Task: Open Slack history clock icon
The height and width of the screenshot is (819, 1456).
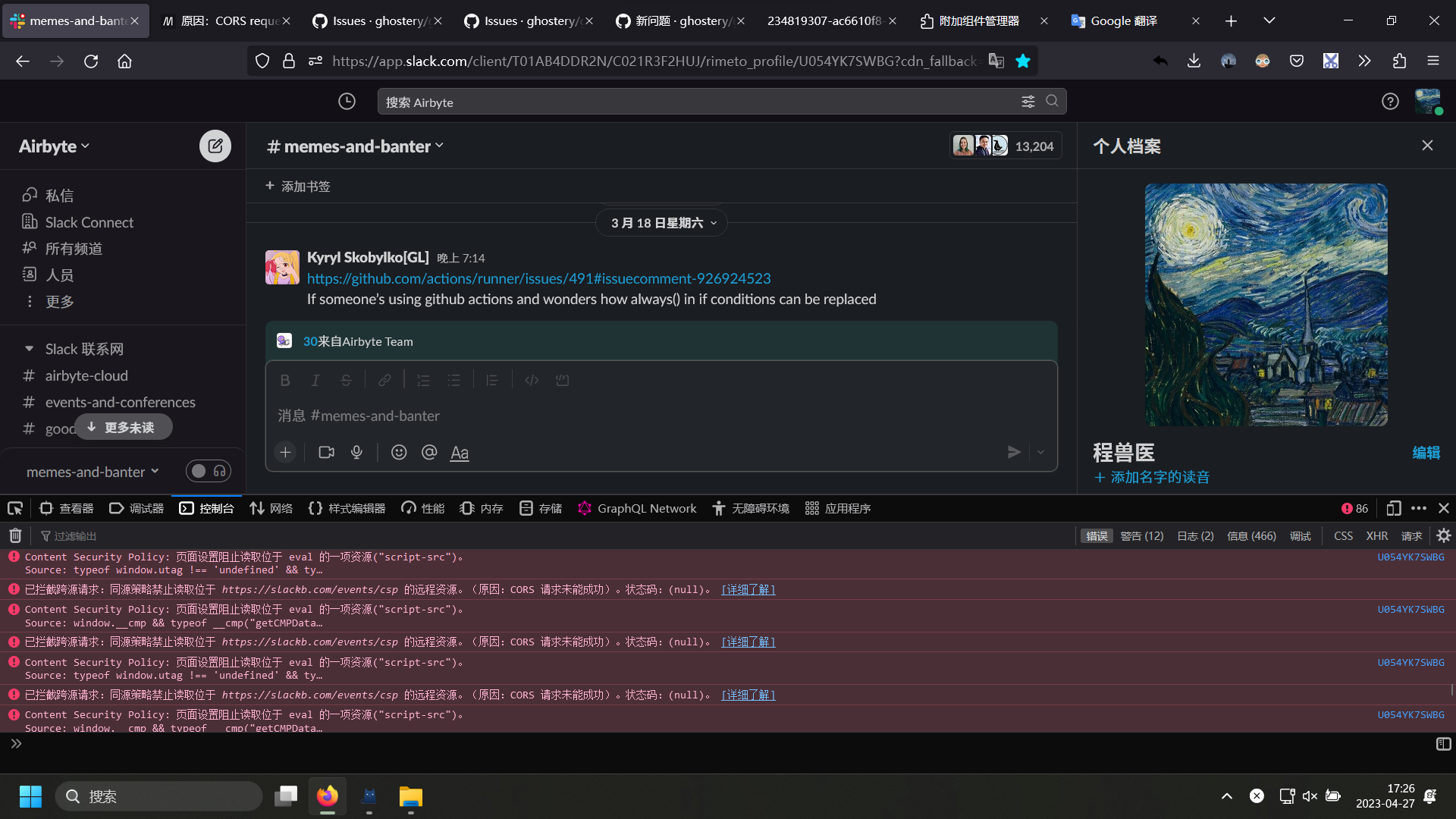Action: pos(347,102)
